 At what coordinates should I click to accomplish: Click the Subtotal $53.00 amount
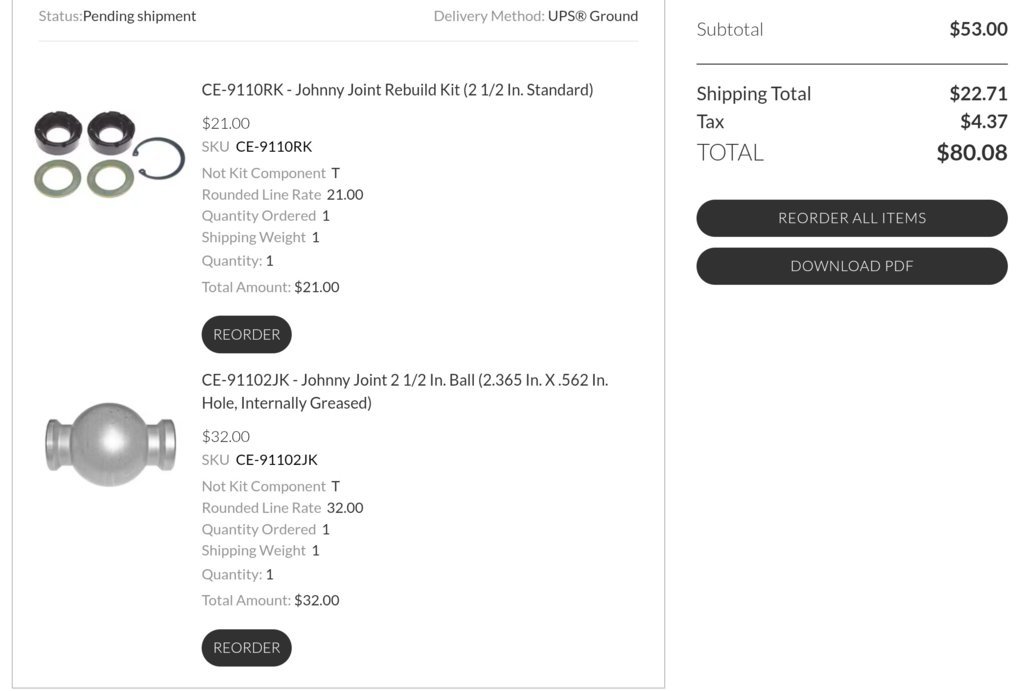(978, 29)
